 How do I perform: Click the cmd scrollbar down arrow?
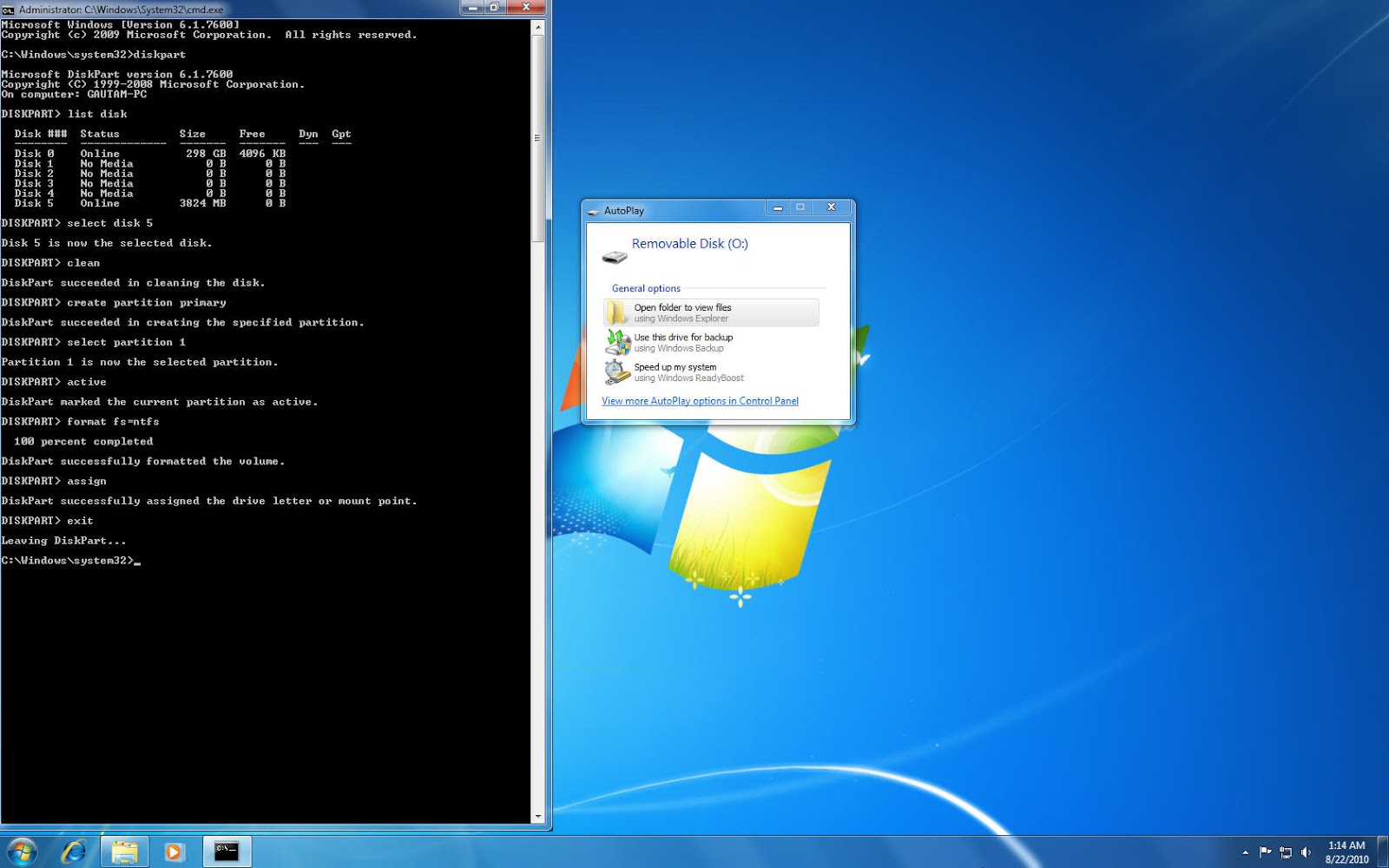point(538,816)
